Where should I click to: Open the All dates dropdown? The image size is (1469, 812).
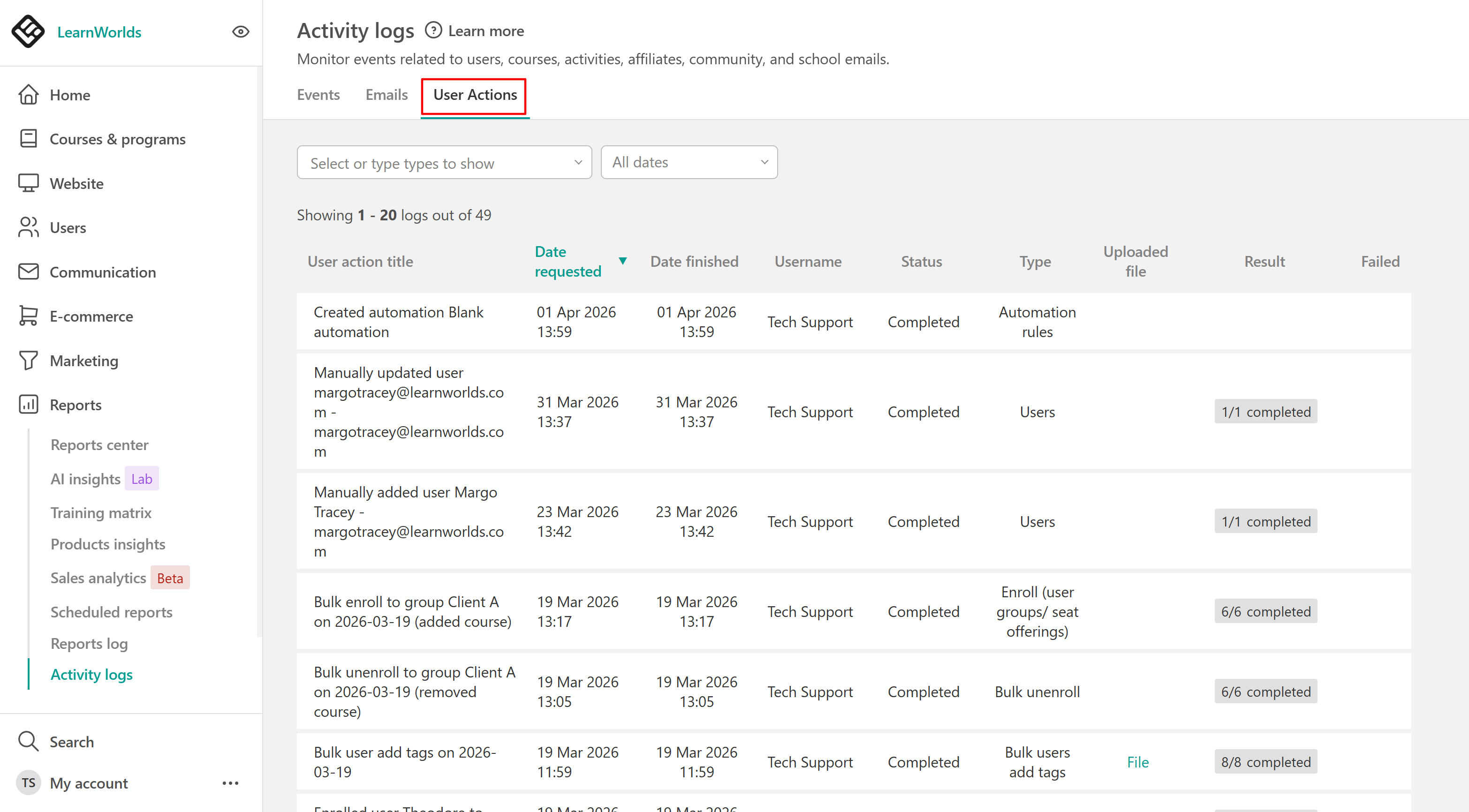pyautogui.click(x=689, y=162)
